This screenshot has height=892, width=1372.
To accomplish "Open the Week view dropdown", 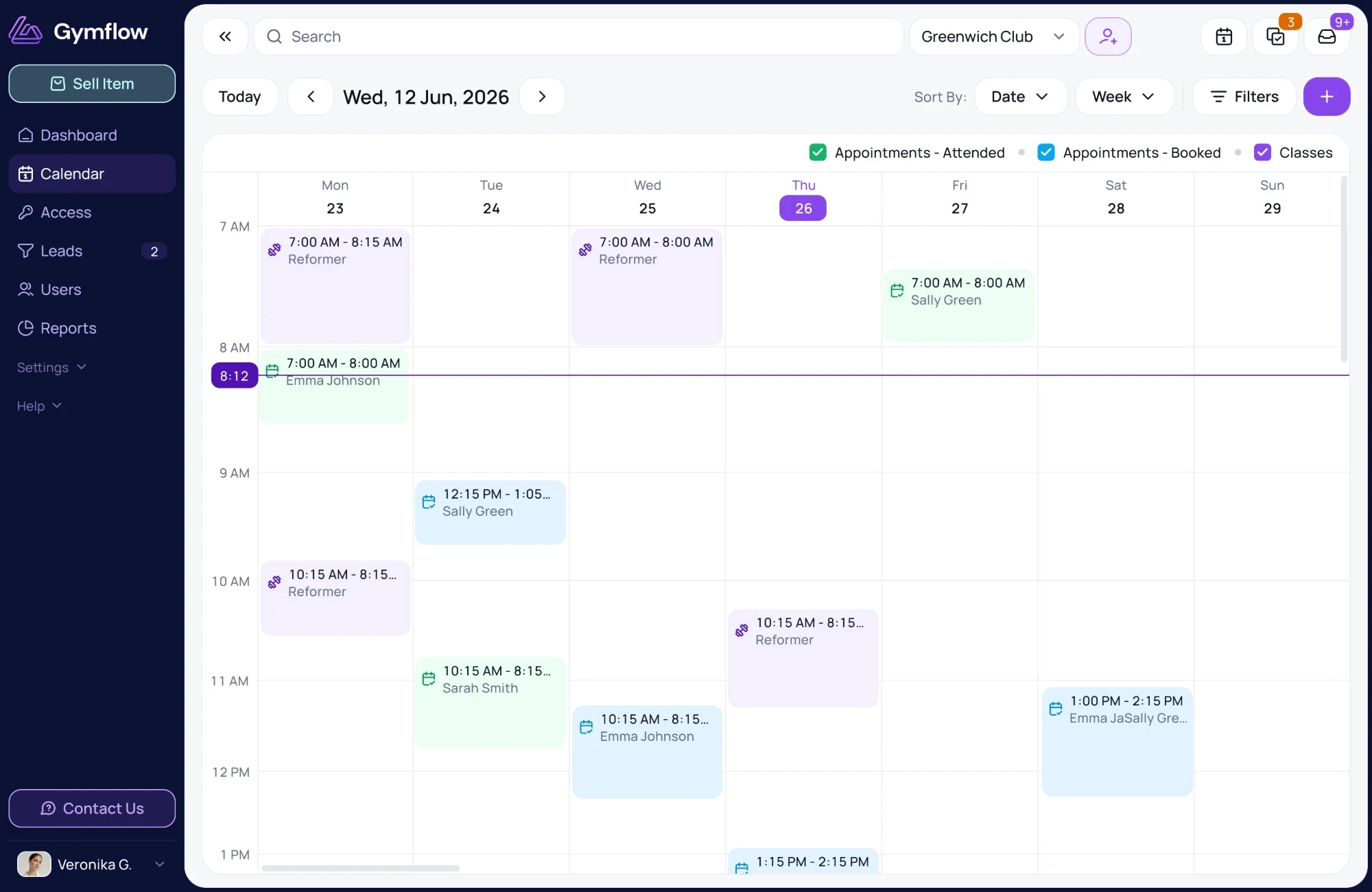I will click(1124, 97).
